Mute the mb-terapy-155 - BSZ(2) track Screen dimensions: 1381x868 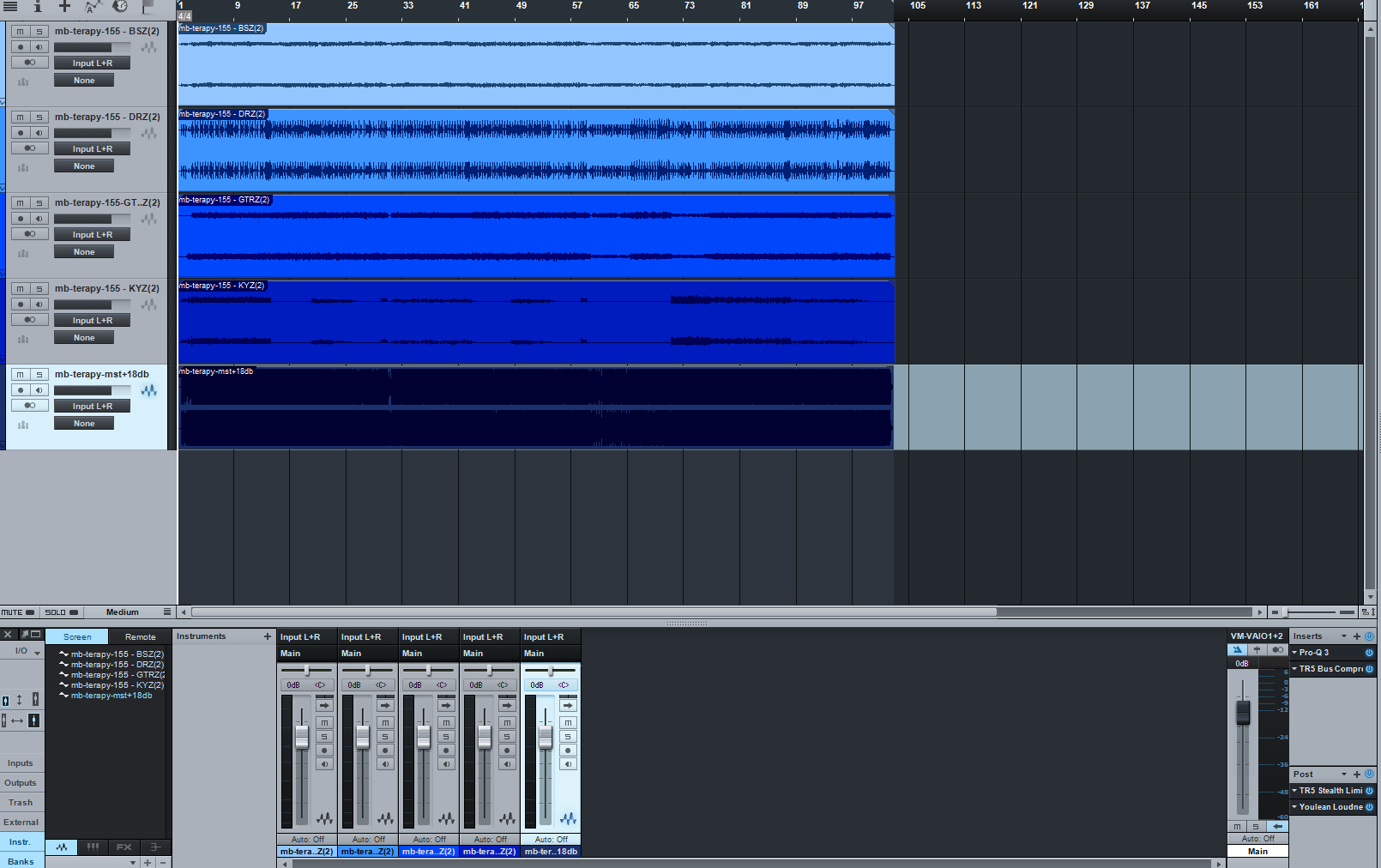pyautogui.click(x=21, y=32)
